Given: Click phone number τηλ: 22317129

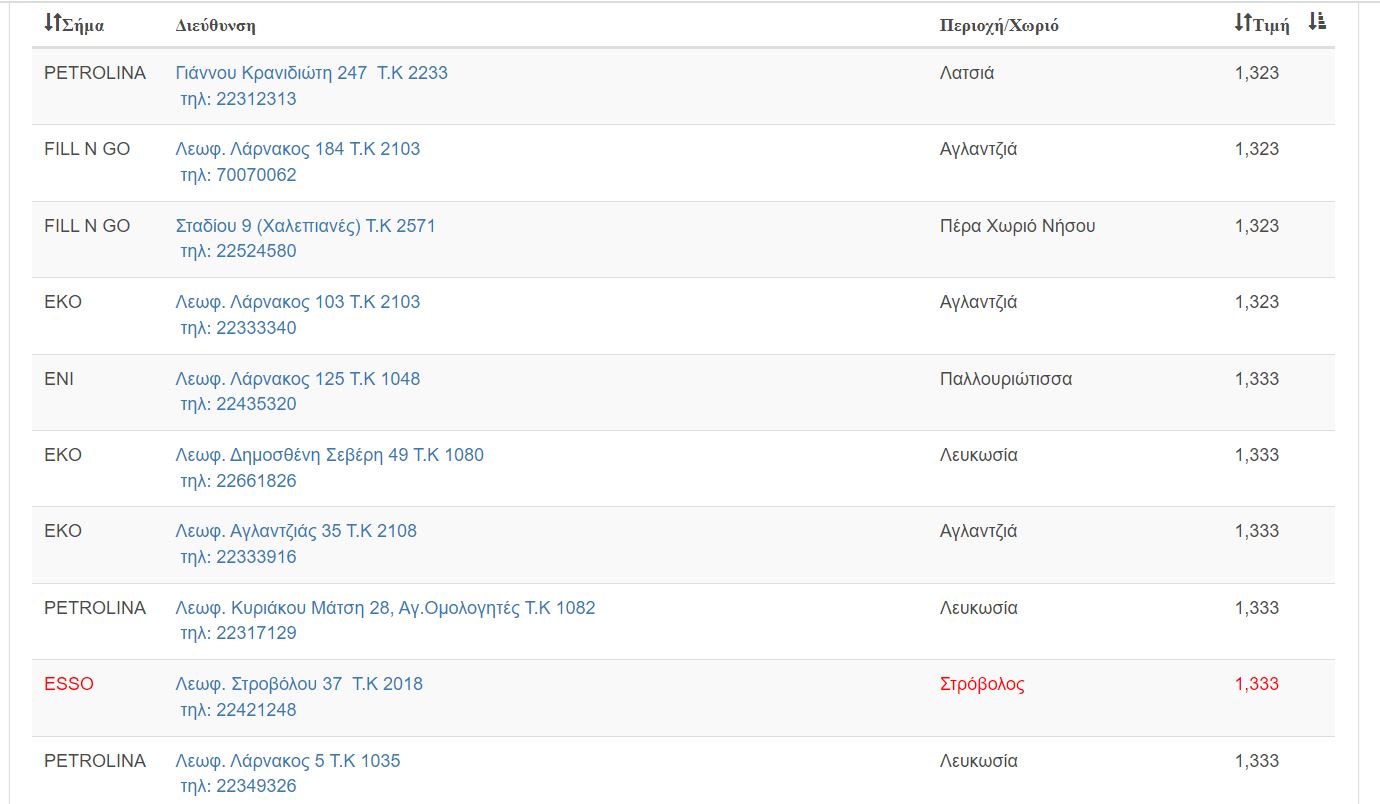Looking at the screenshot, I should [238, 633].
